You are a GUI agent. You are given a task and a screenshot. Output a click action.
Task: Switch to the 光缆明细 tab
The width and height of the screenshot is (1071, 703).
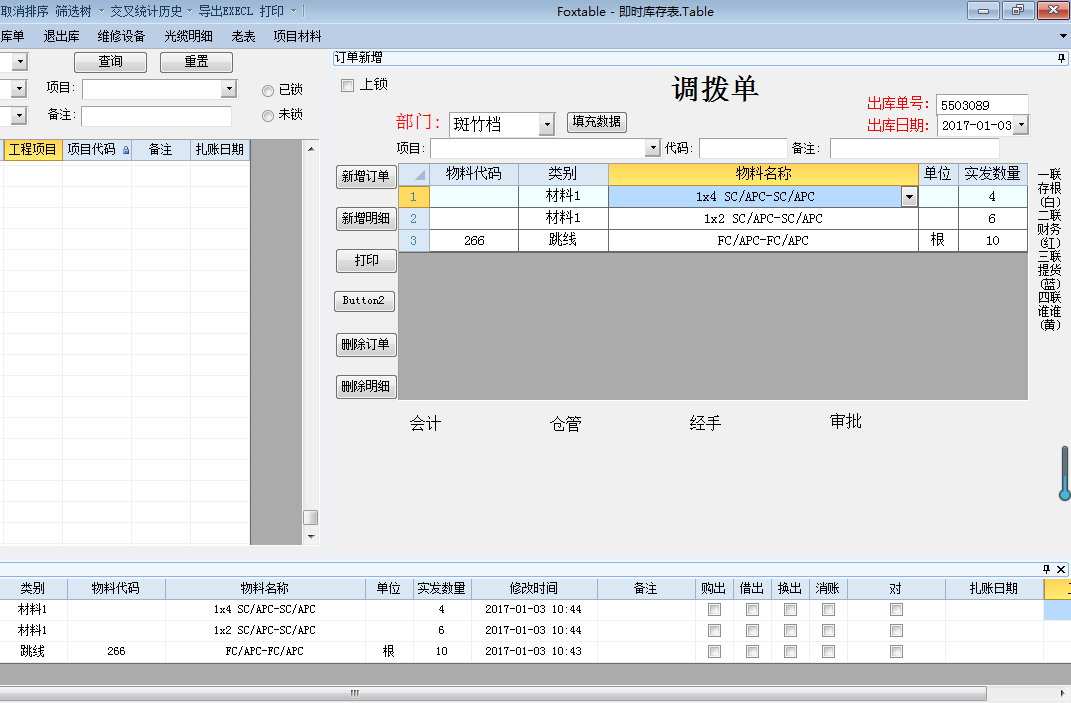click(x=188, y=36)
